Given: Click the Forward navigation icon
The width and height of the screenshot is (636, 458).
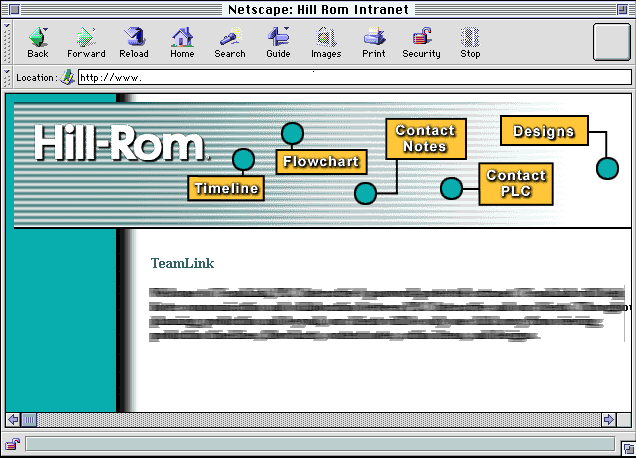Looking at the screenshot, I should 86,42.
